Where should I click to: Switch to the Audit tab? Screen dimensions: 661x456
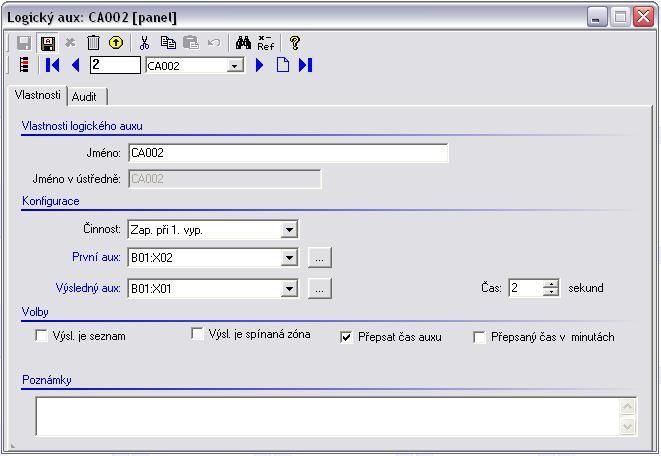point(85,96)
